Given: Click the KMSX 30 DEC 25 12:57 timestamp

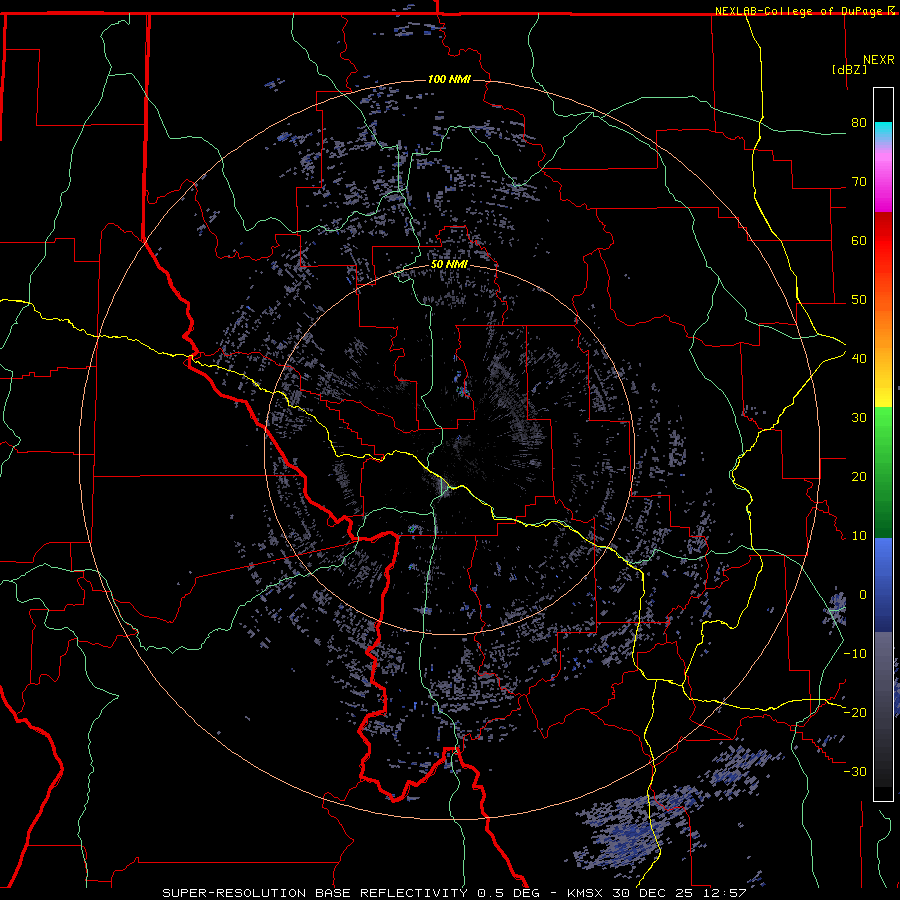Looking at the screenshot, I should tap(657, 893).
